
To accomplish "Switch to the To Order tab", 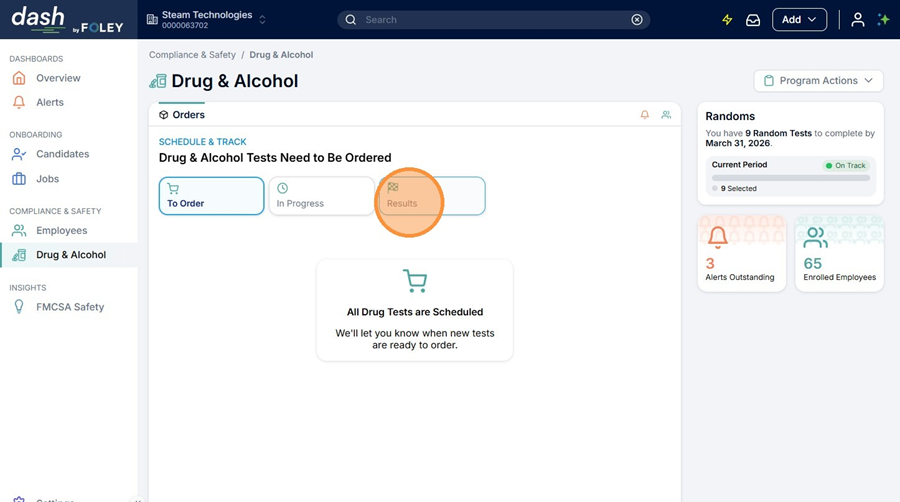I will tap(211, 196).
